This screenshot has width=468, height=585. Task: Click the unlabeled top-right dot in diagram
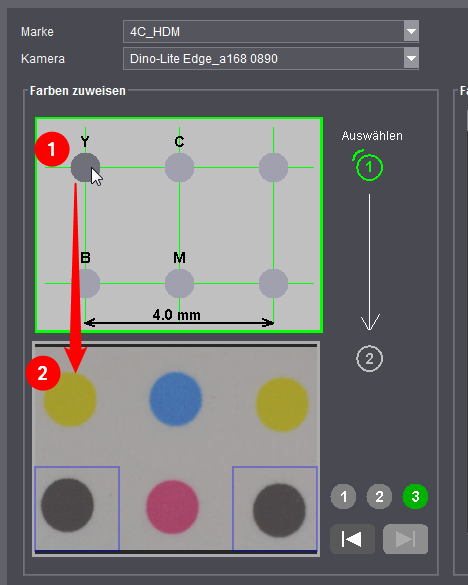274,167
